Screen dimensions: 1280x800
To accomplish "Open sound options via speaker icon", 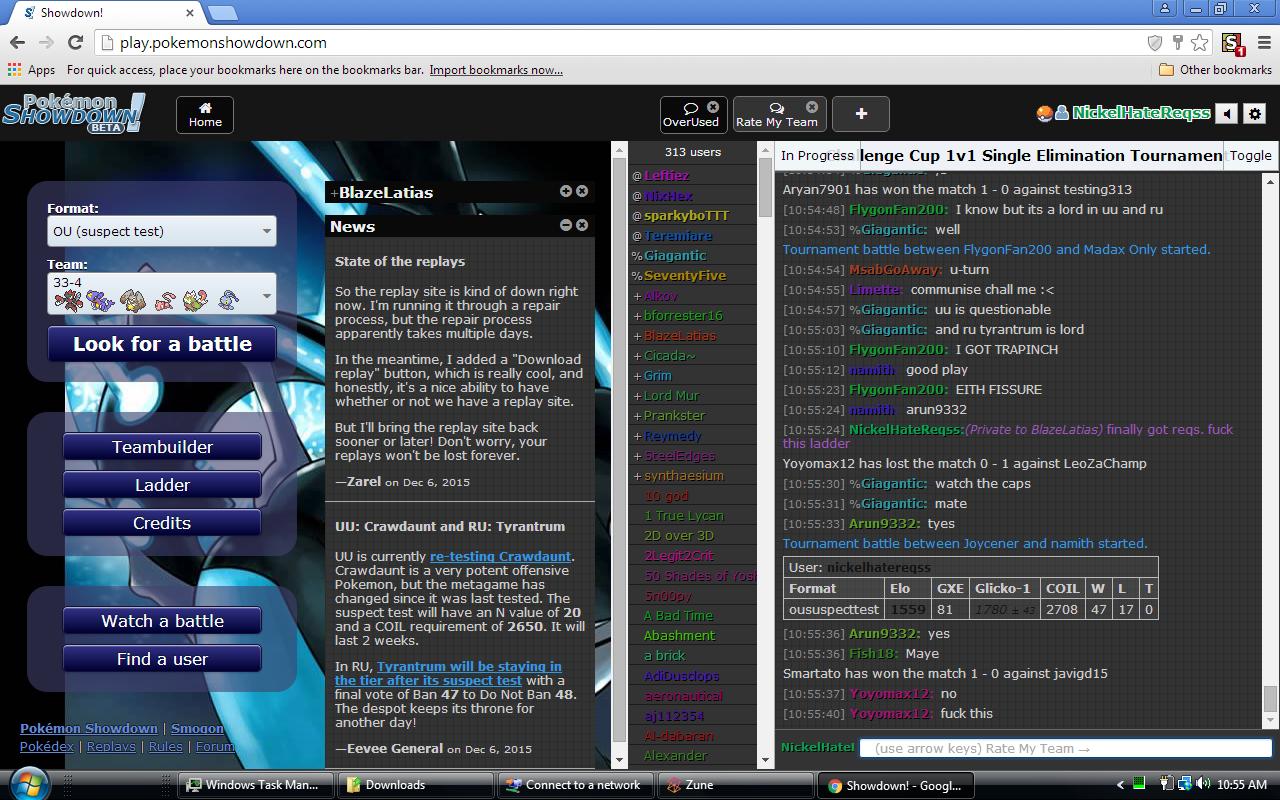I will click(1227, 114).
